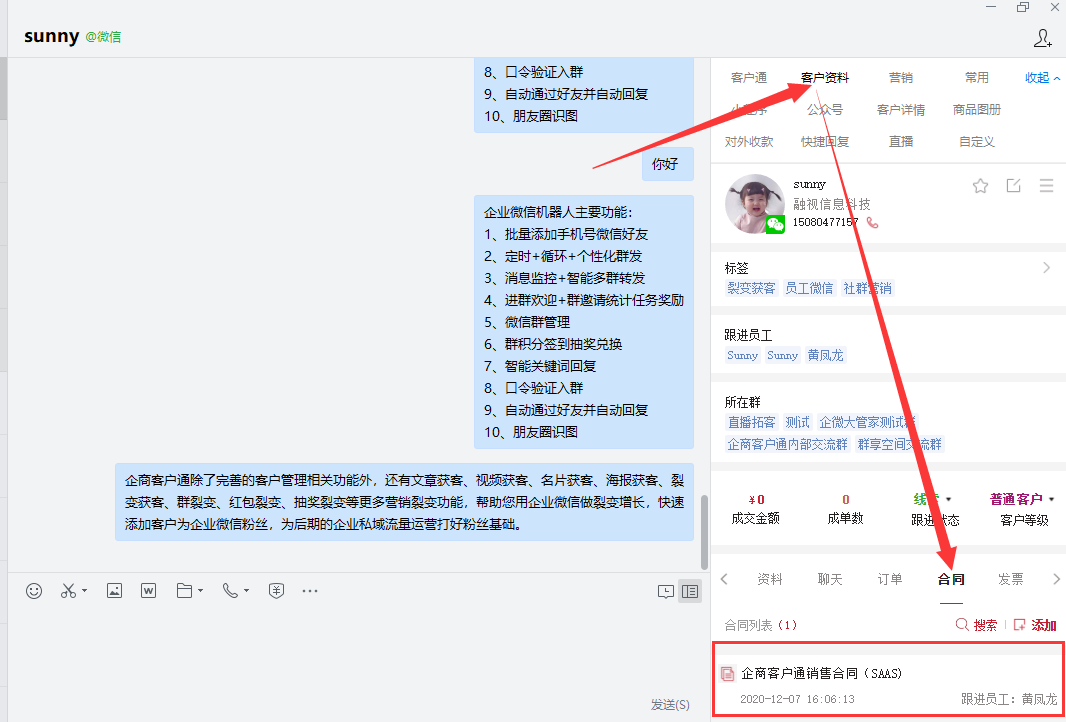Open dropdown arrow next to phone icon
This screenshot has width=1066, height=722.
coord(246,591)
